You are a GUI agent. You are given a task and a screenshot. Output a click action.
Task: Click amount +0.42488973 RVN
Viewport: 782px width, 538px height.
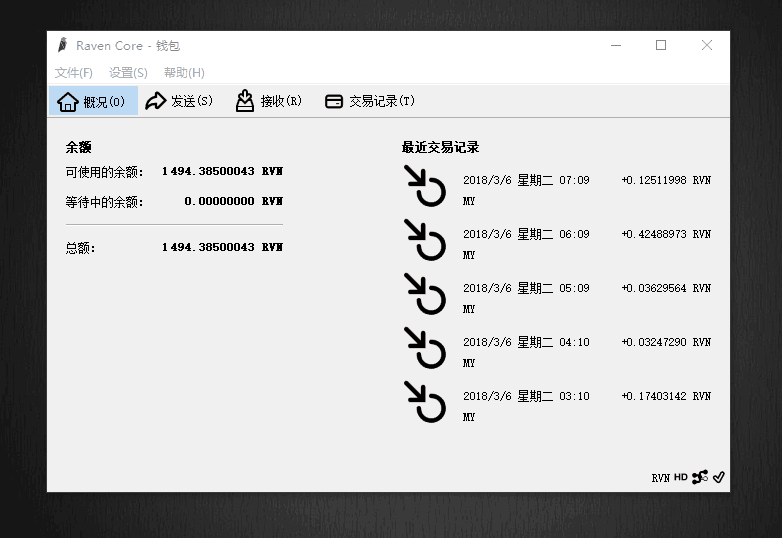coord(666,234)
